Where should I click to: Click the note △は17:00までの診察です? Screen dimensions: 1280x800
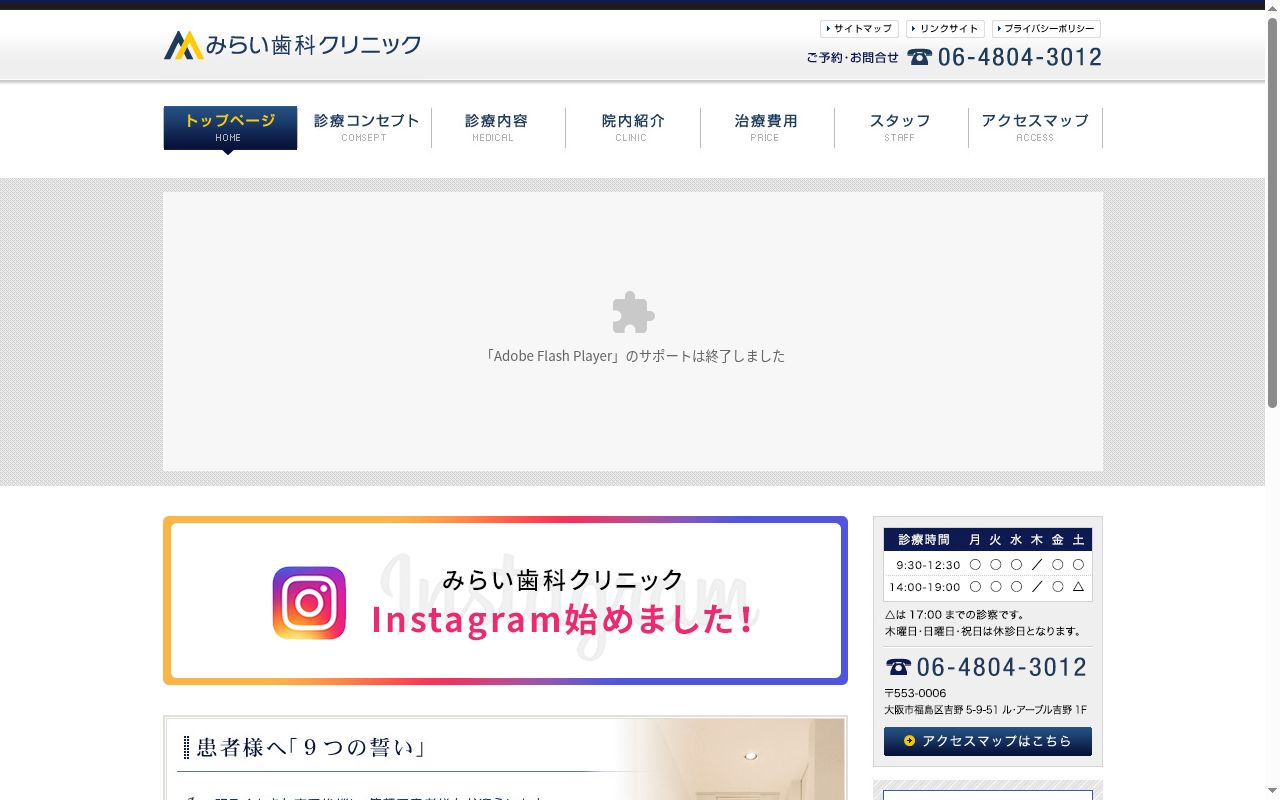(955, 614)
